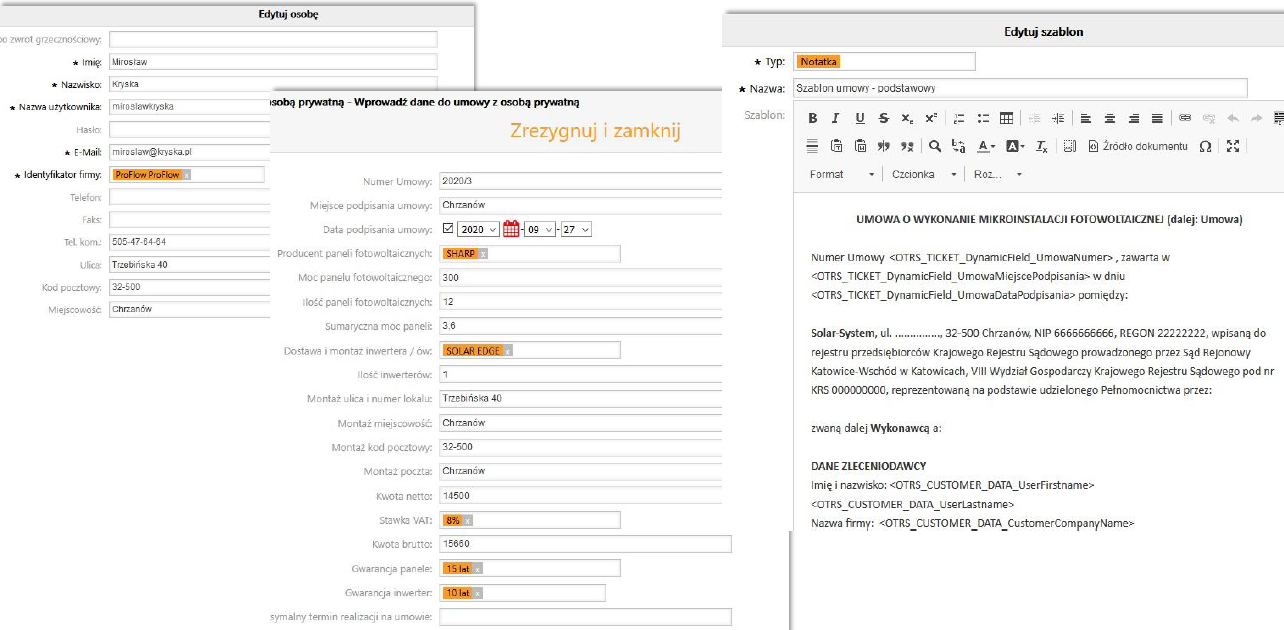This screenshot has height=630, width=1284.
Task: Toggle bold formatting in the template editor
Action: [x=812, y=118]
